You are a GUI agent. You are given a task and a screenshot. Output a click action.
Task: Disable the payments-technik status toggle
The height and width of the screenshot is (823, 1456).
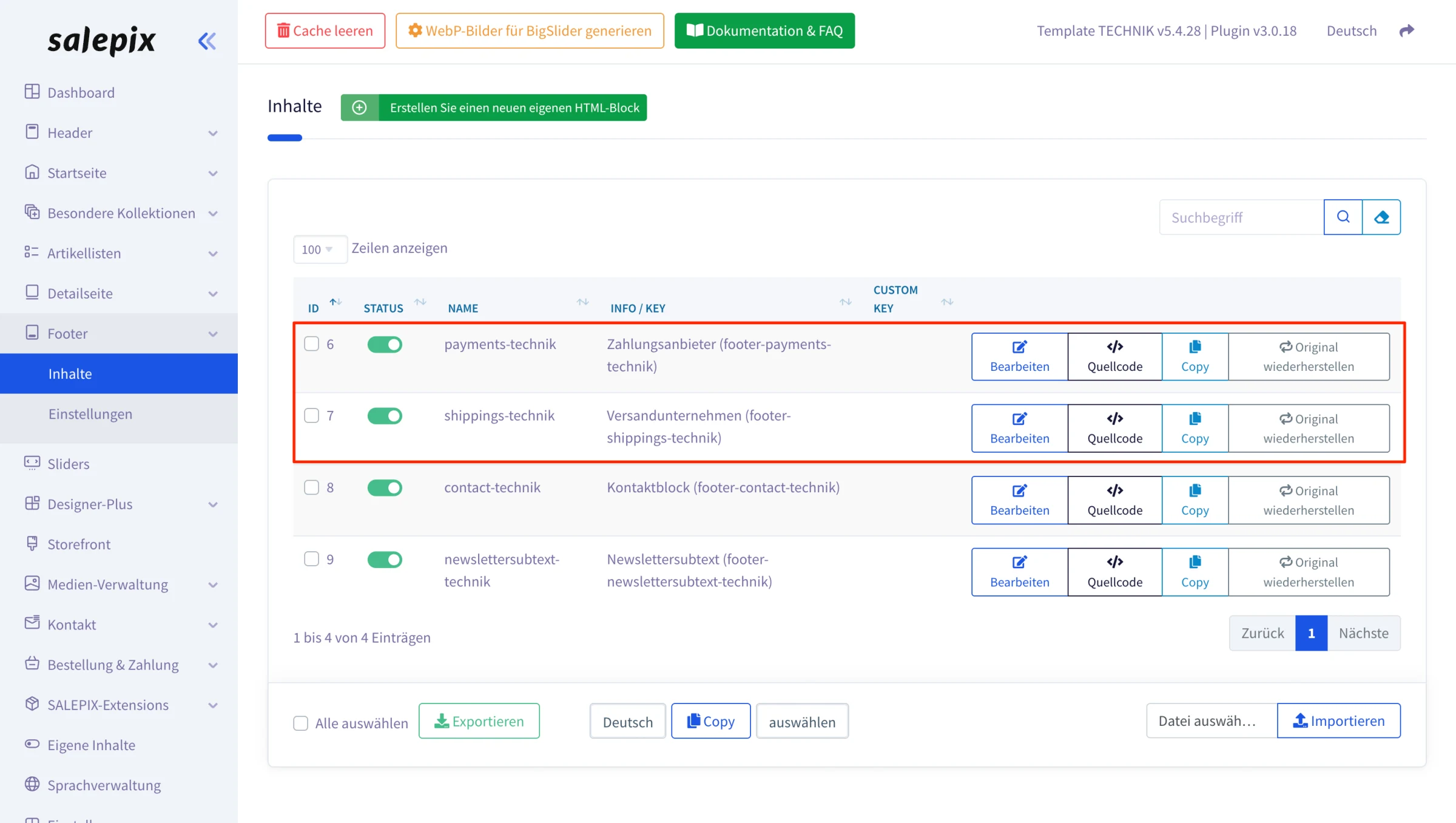click(385, 344)
